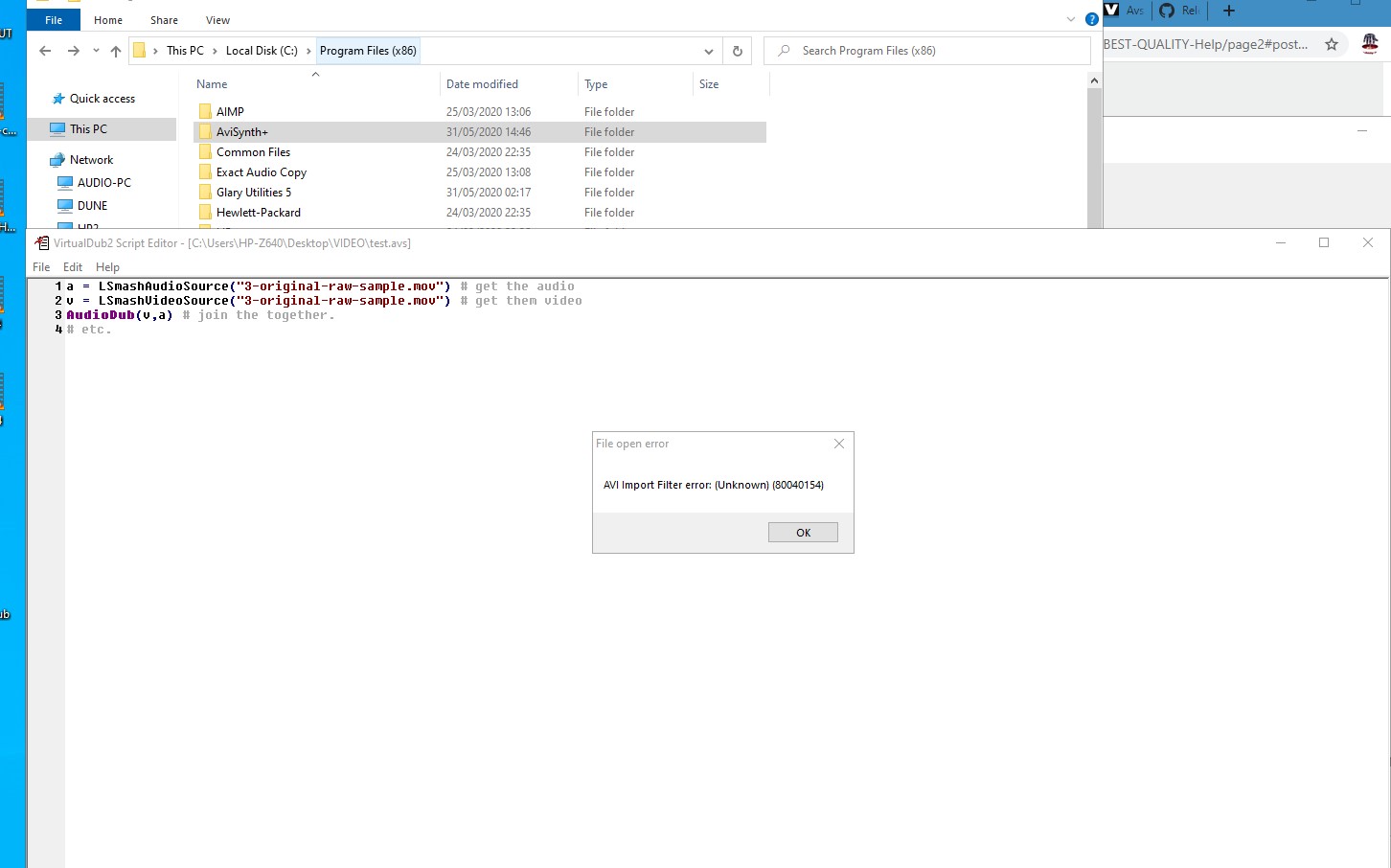Image resolution: width=1391 pixels, height=868 pixels.
Task: Switch to the Home ribbon tab
Action: [108, 20]
